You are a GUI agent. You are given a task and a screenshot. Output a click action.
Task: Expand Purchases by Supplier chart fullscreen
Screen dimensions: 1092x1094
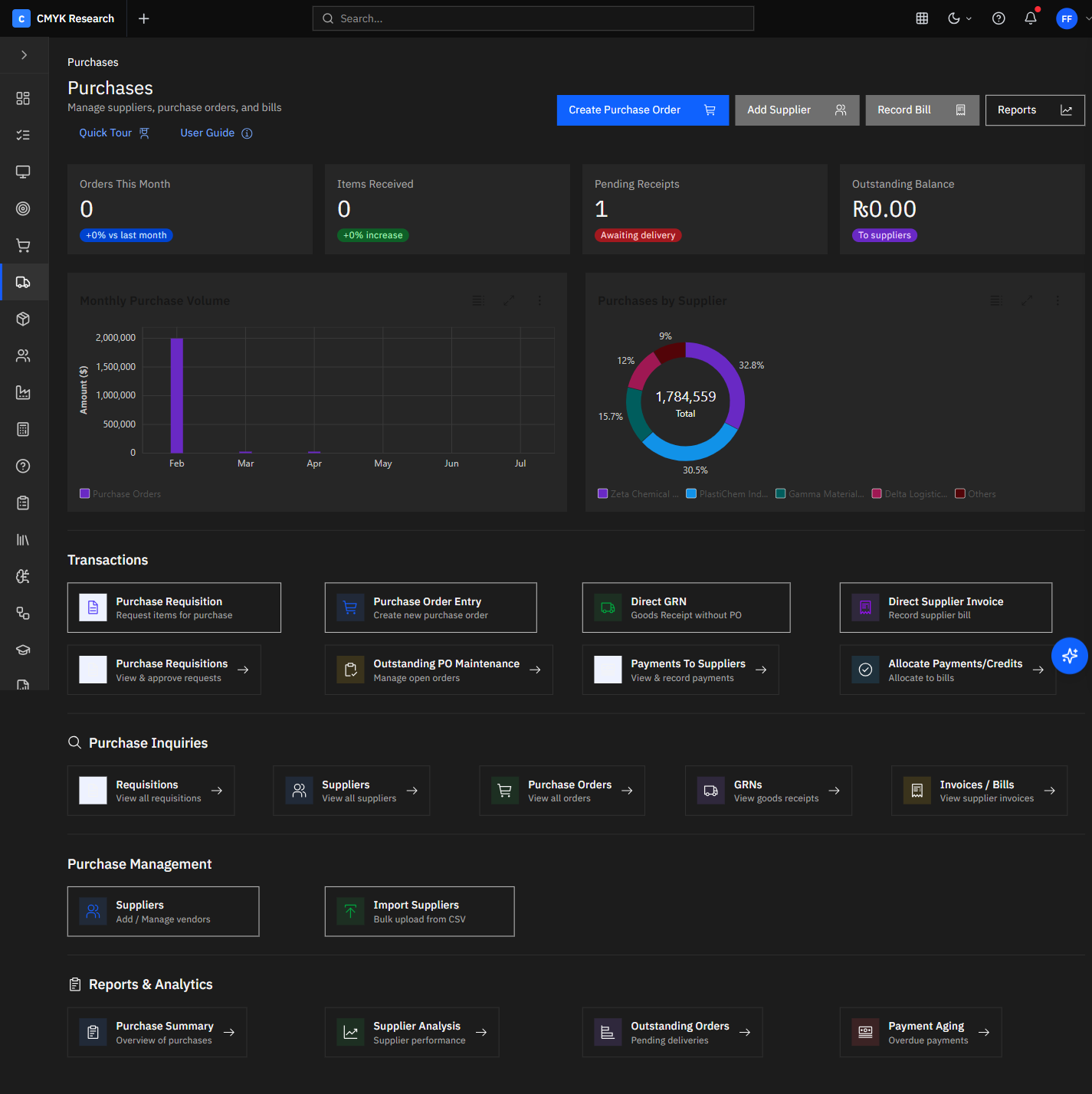point(1027,300)
